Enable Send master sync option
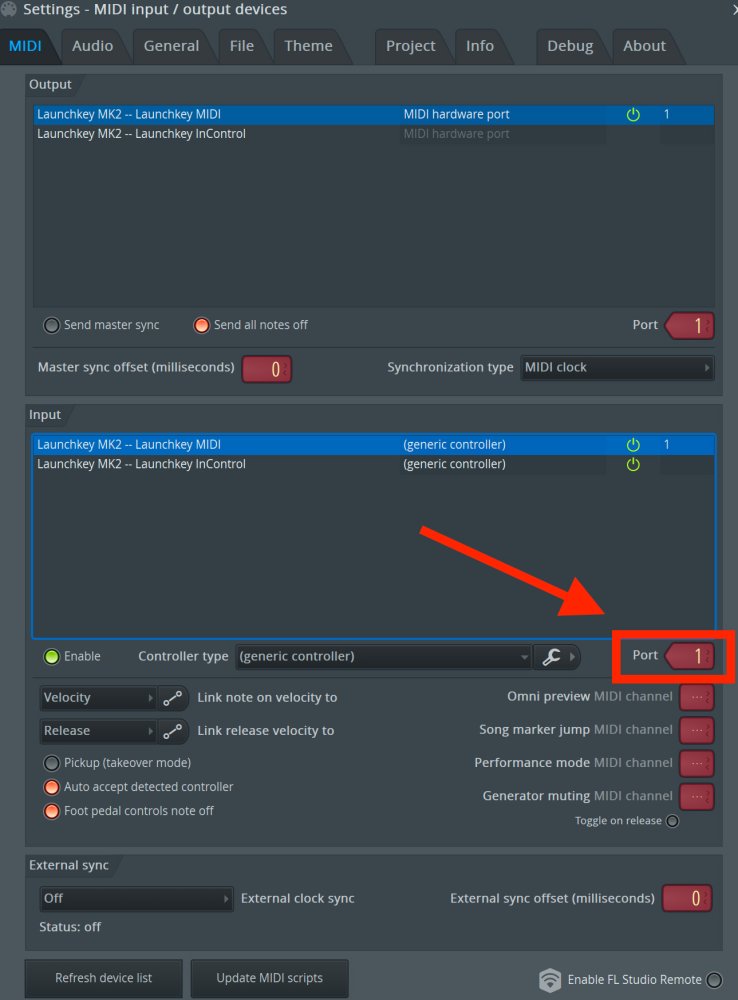Image resolution: width=738 pixels, height=1000 pixels. tap(52, 325)
